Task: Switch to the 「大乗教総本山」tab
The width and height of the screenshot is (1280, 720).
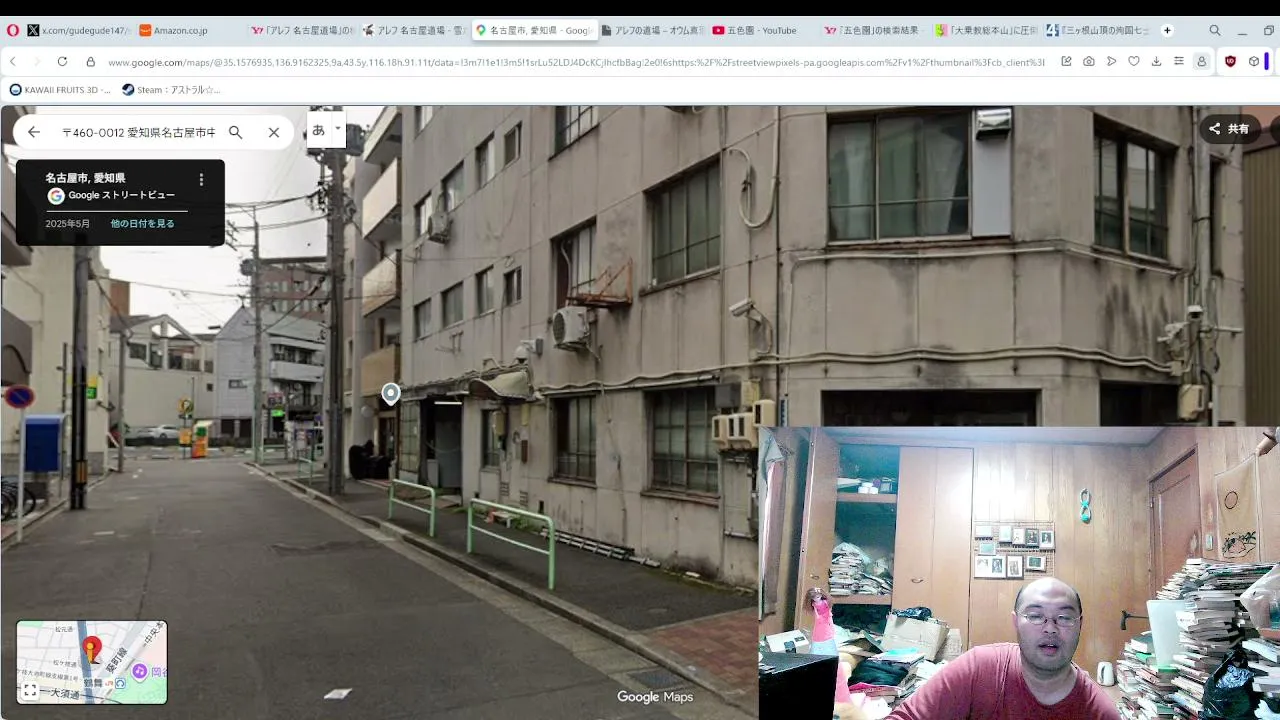Action: (x=987, y=31)
